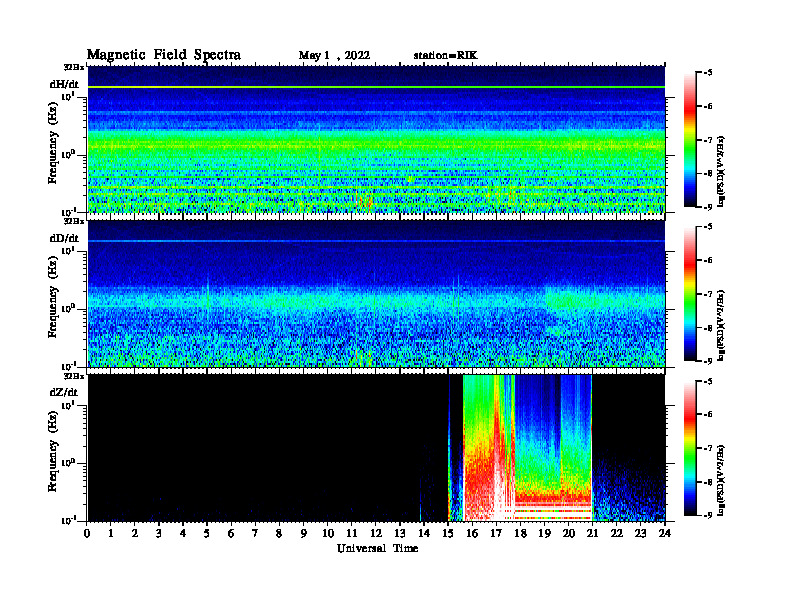
Task: Click hour tick label '10' on time axis
Action: tap(328, 534)
